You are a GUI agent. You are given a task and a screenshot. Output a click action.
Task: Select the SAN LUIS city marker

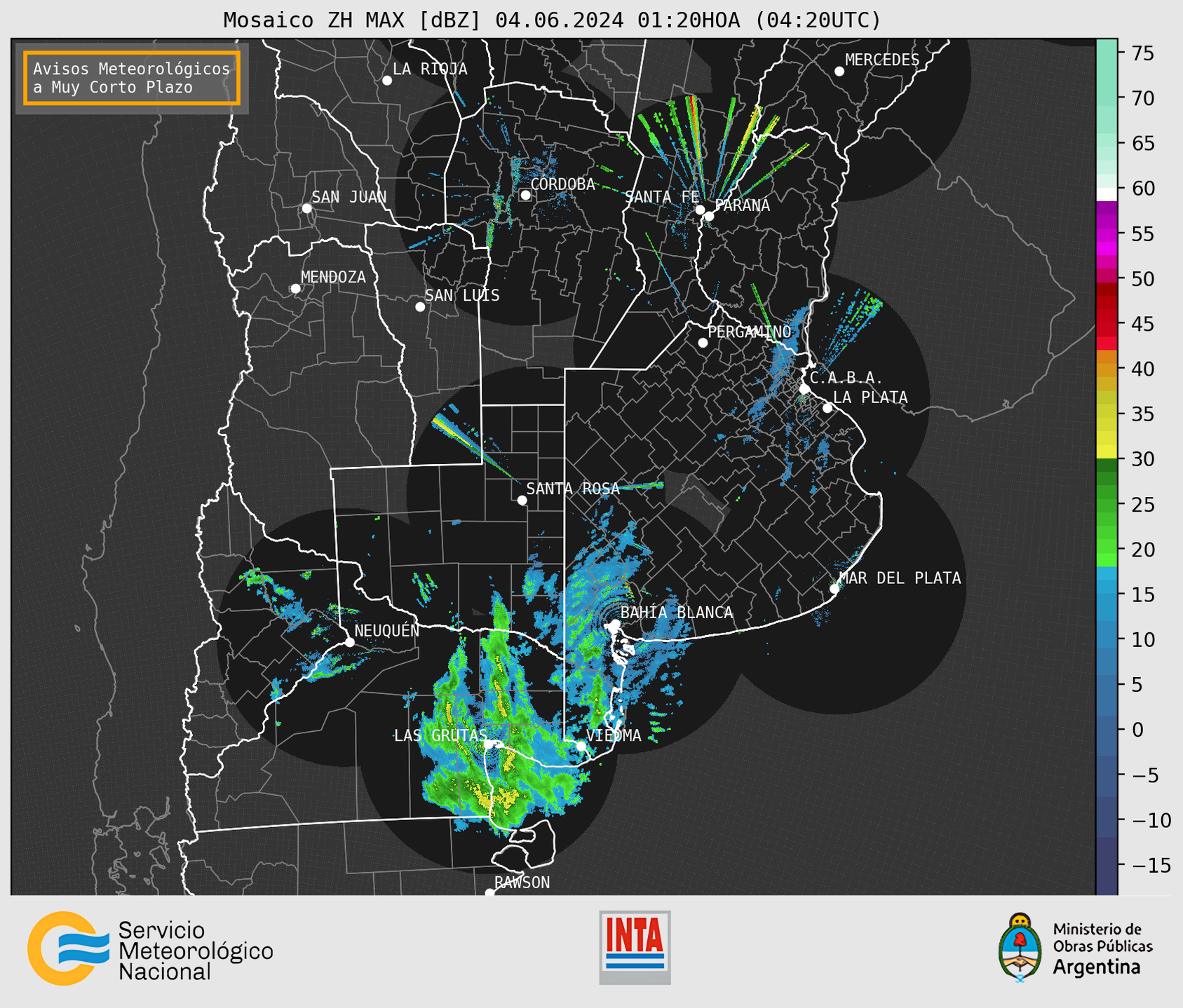point(420,307)
